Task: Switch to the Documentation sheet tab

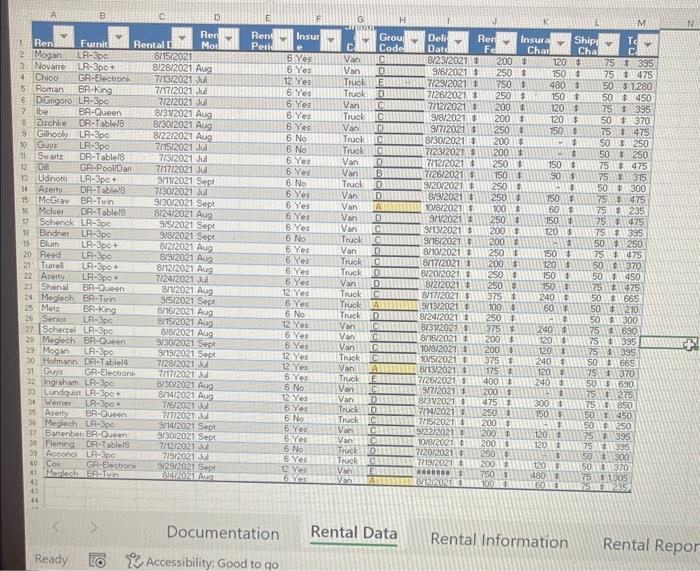Action: pos(223,533)
